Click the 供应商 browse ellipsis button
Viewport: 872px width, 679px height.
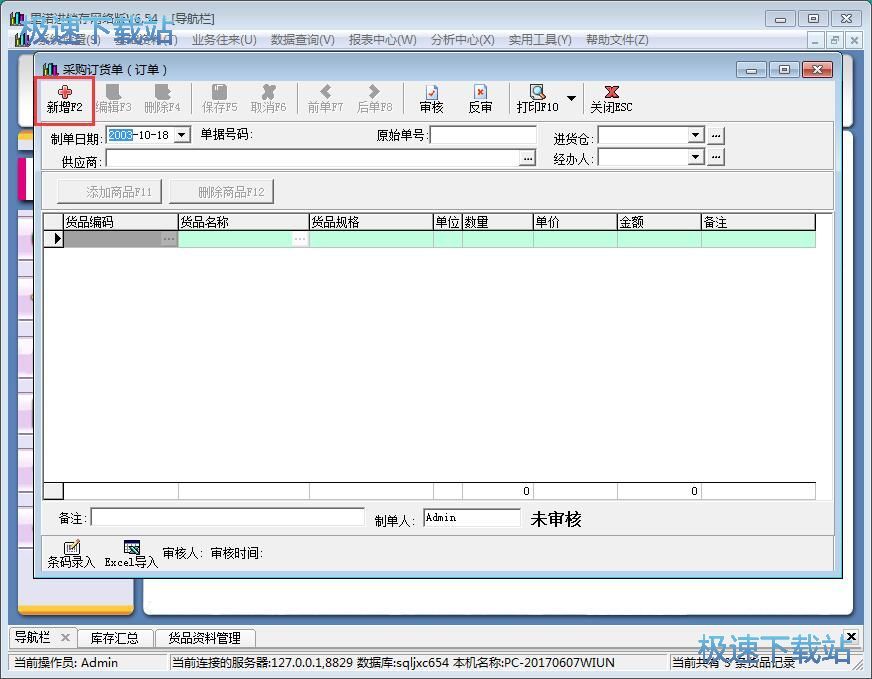tap(527, 158)
